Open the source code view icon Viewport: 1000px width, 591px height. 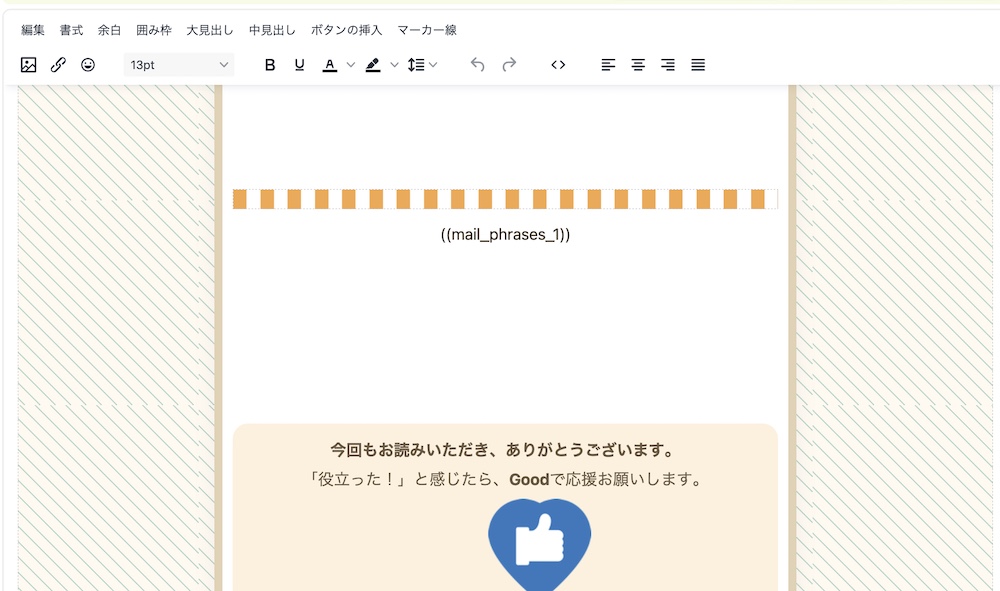[558, 65]
